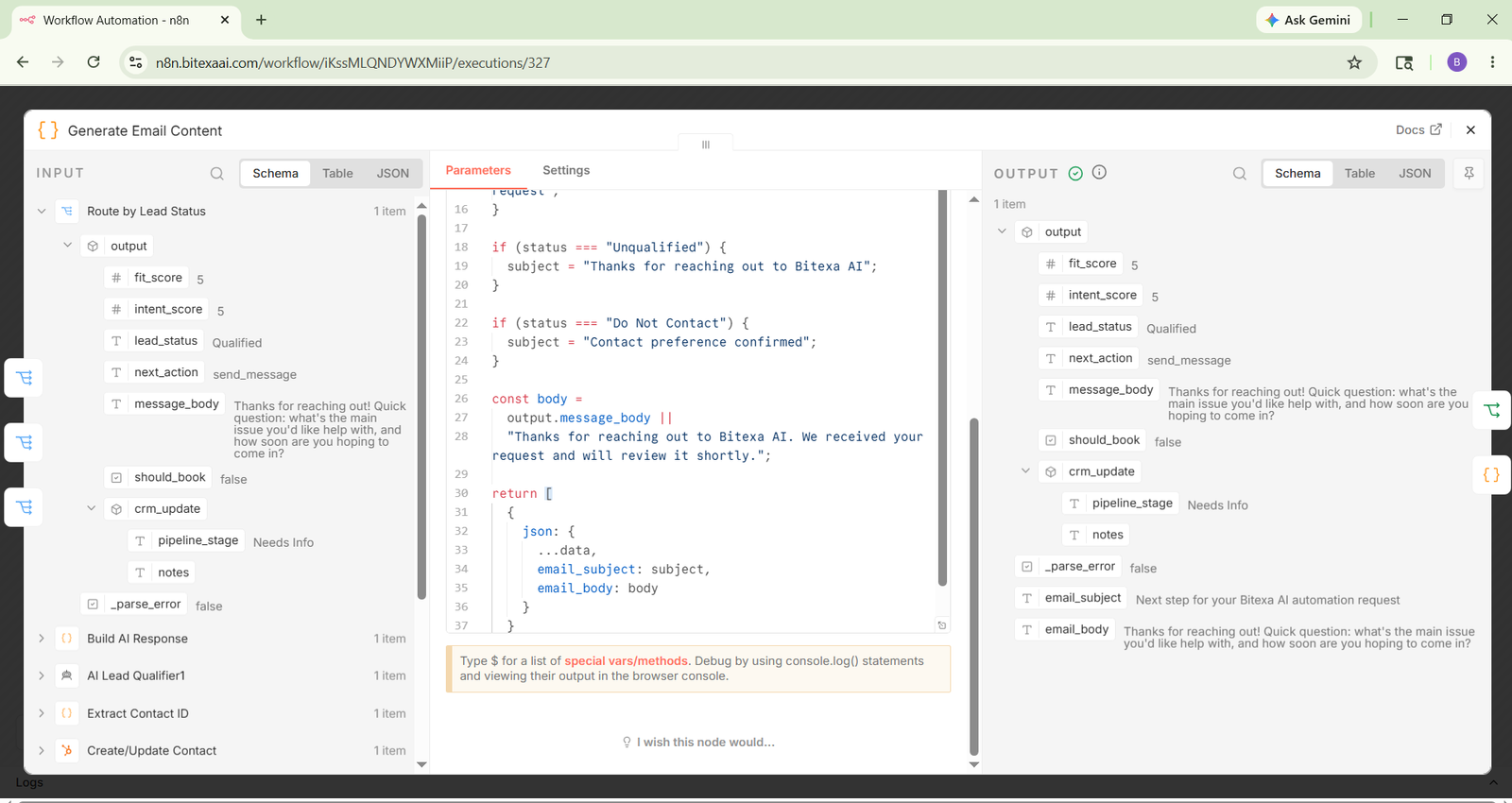Collapse the input output object
This screenshot has width=1512, height=803.
click(67, 246)
